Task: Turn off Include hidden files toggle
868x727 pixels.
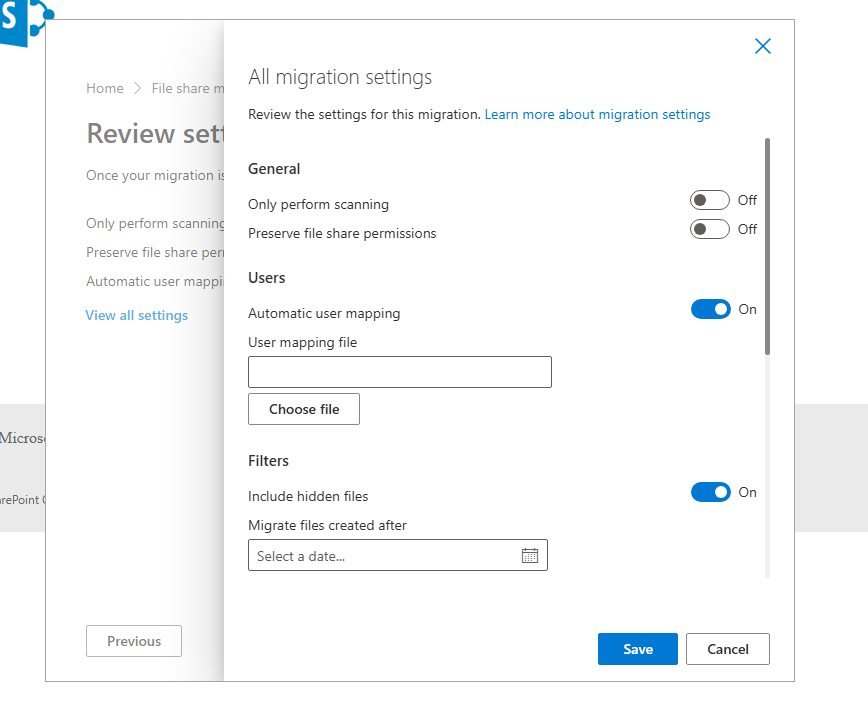Action: [710, 492]
